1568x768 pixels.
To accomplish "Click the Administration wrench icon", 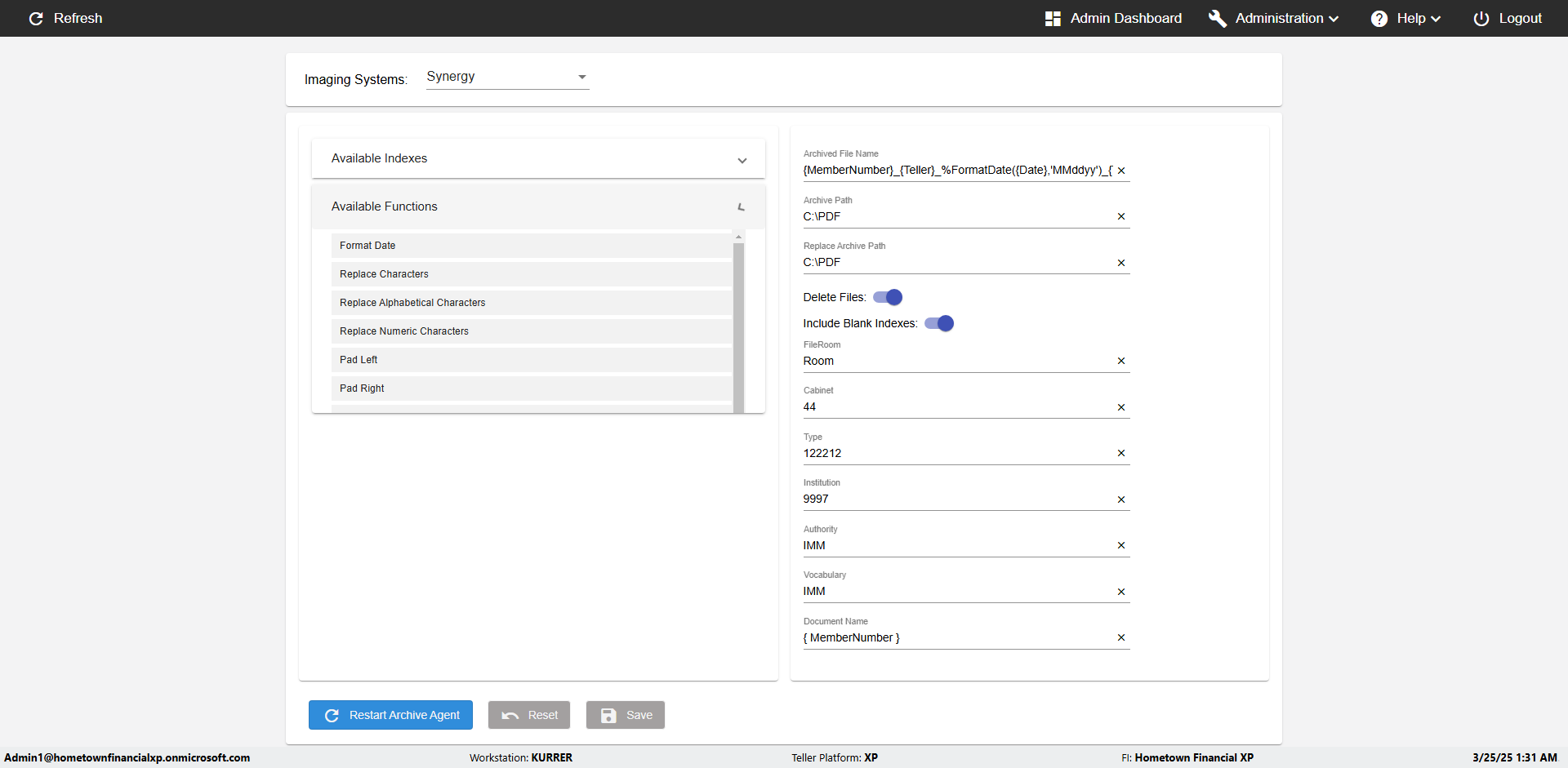I will 1217,19.
